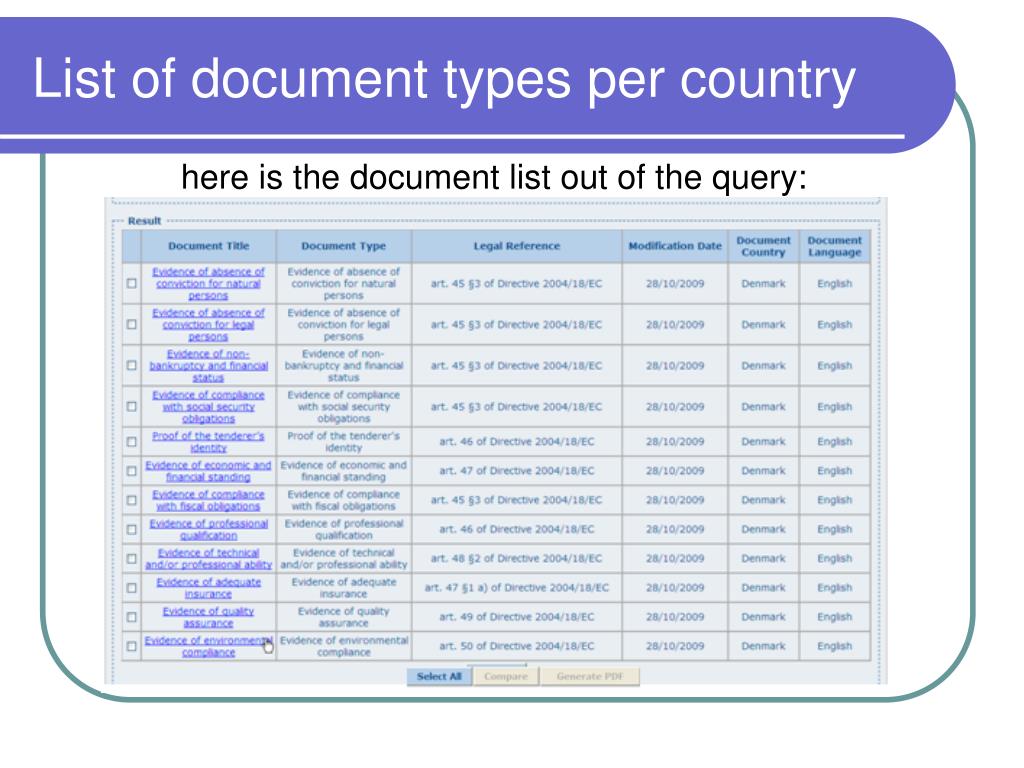Image resolution: width=1024 pixels, height=768 pixels.
Task: Check the fiscal obligations row box
Action: pos(132,500)
